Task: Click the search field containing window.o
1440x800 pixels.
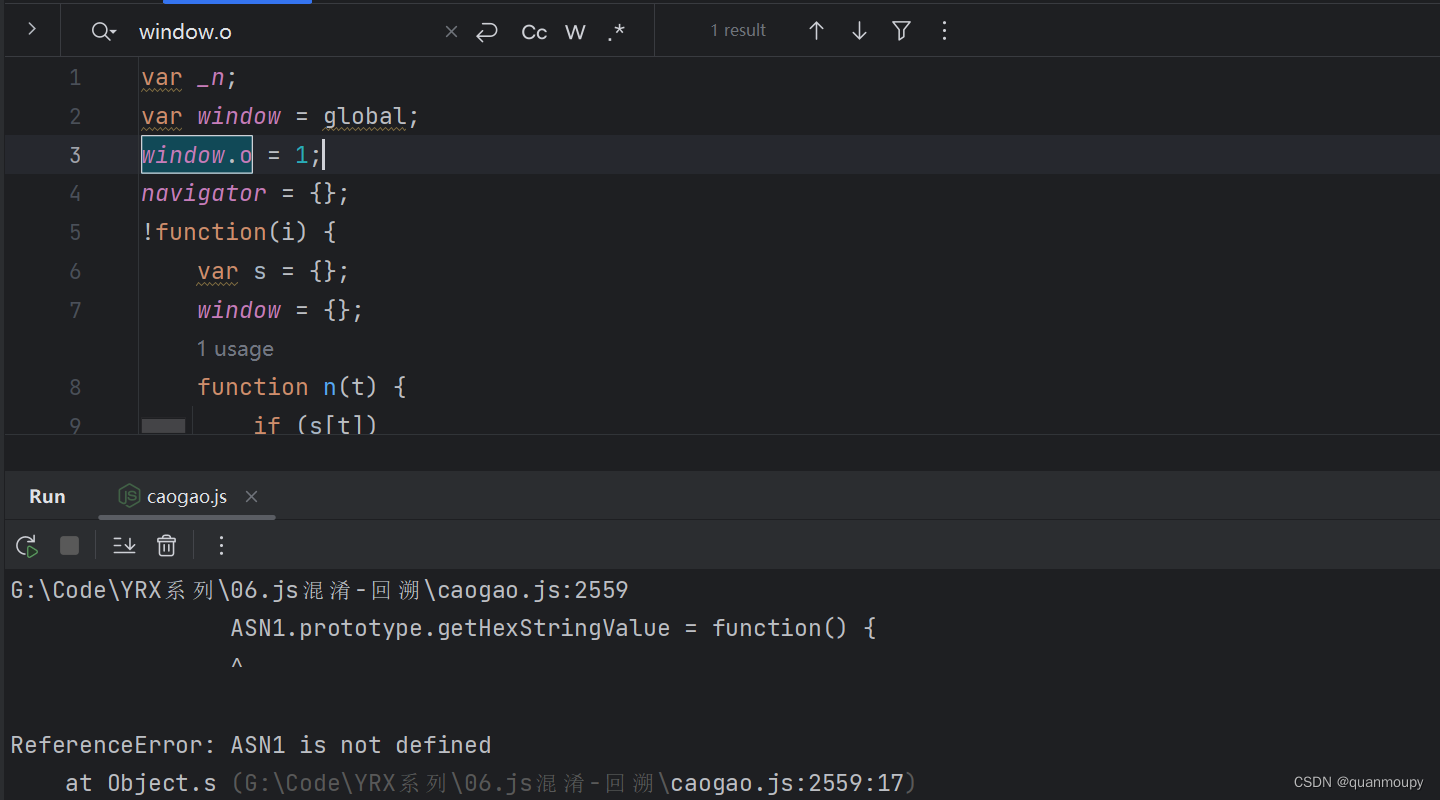Action: [285, 31]
